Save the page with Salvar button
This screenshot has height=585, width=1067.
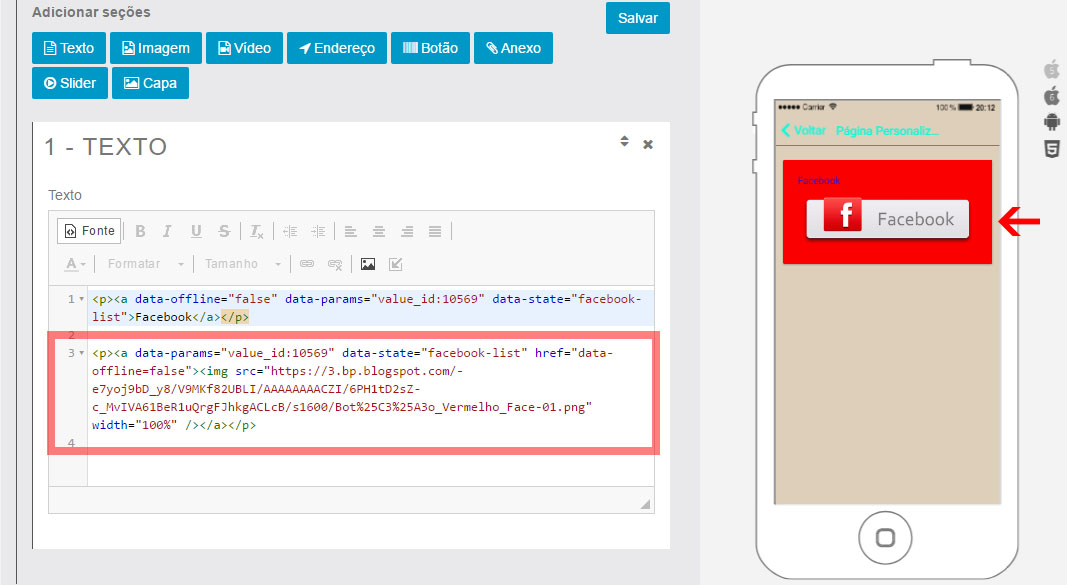tap(638, 18)
